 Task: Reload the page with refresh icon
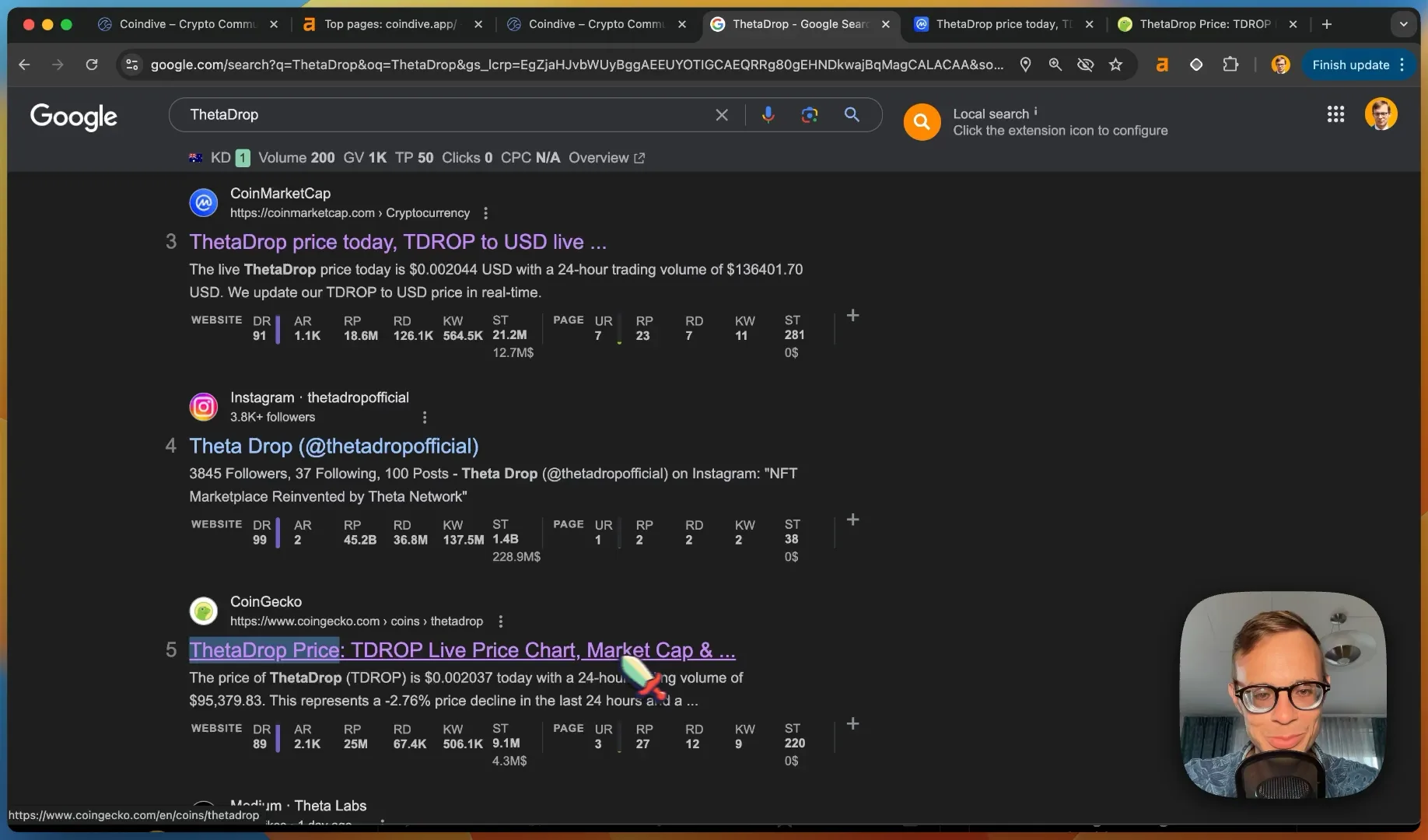[x=92, y=65]
